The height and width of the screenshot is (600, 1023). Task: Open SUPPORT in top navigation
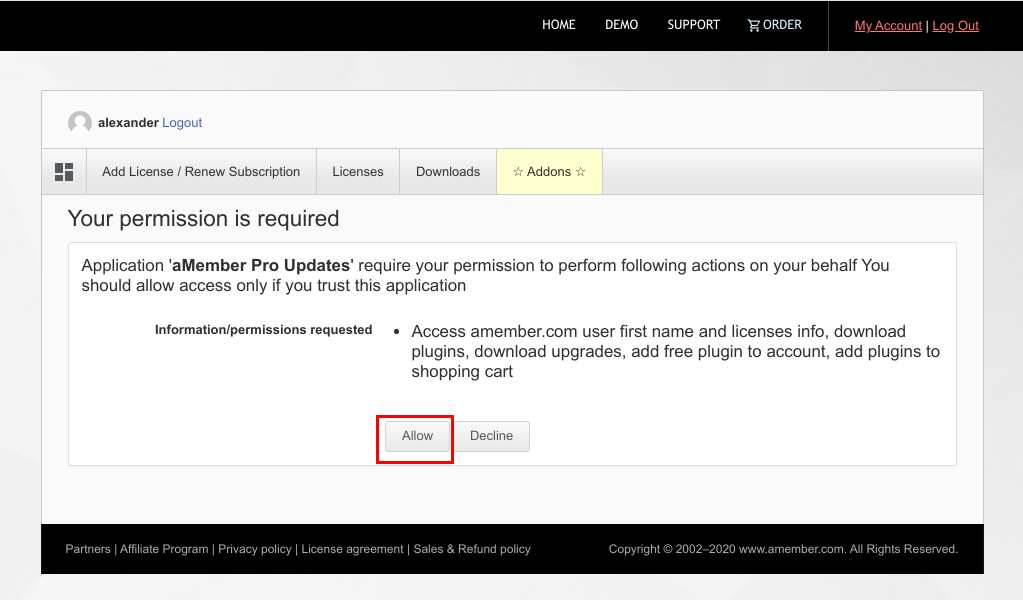click(x=693, y=25)
